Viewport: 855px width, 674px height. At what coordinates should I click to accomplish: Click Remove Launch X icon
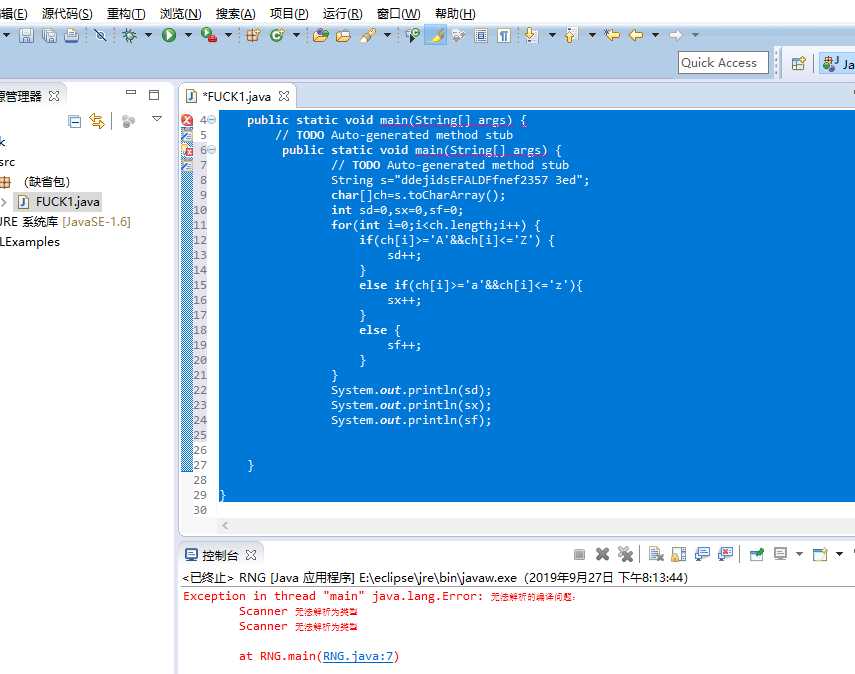(603, 555)
